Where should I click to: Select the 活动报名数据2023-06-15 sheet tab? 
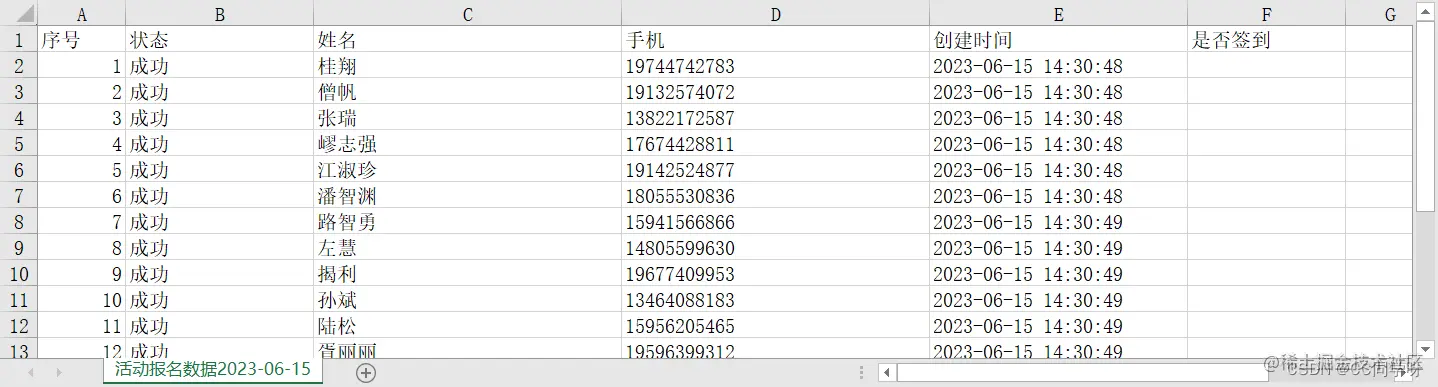pyautogui.click(x=212, y=370)
